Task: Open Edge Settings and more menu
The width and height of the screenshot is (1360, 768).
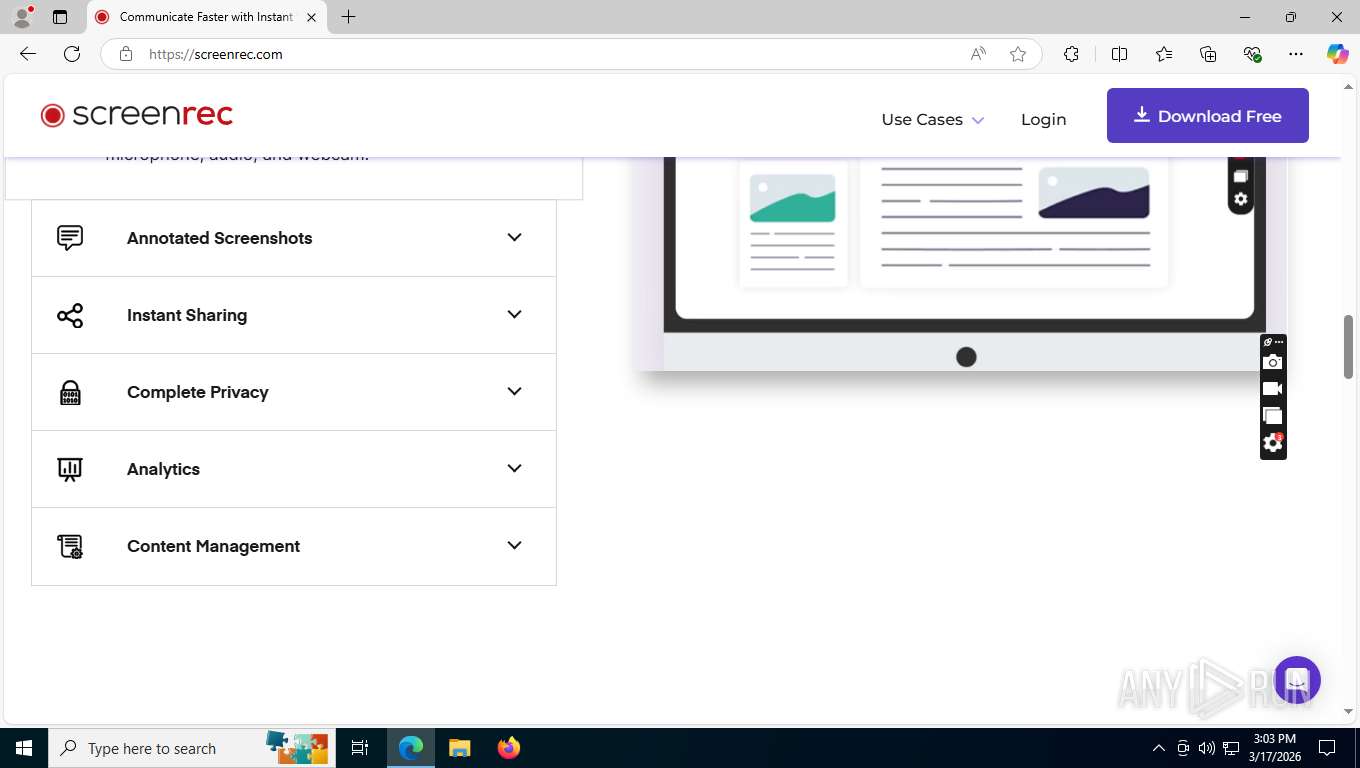Action: tap(1296, 54)
